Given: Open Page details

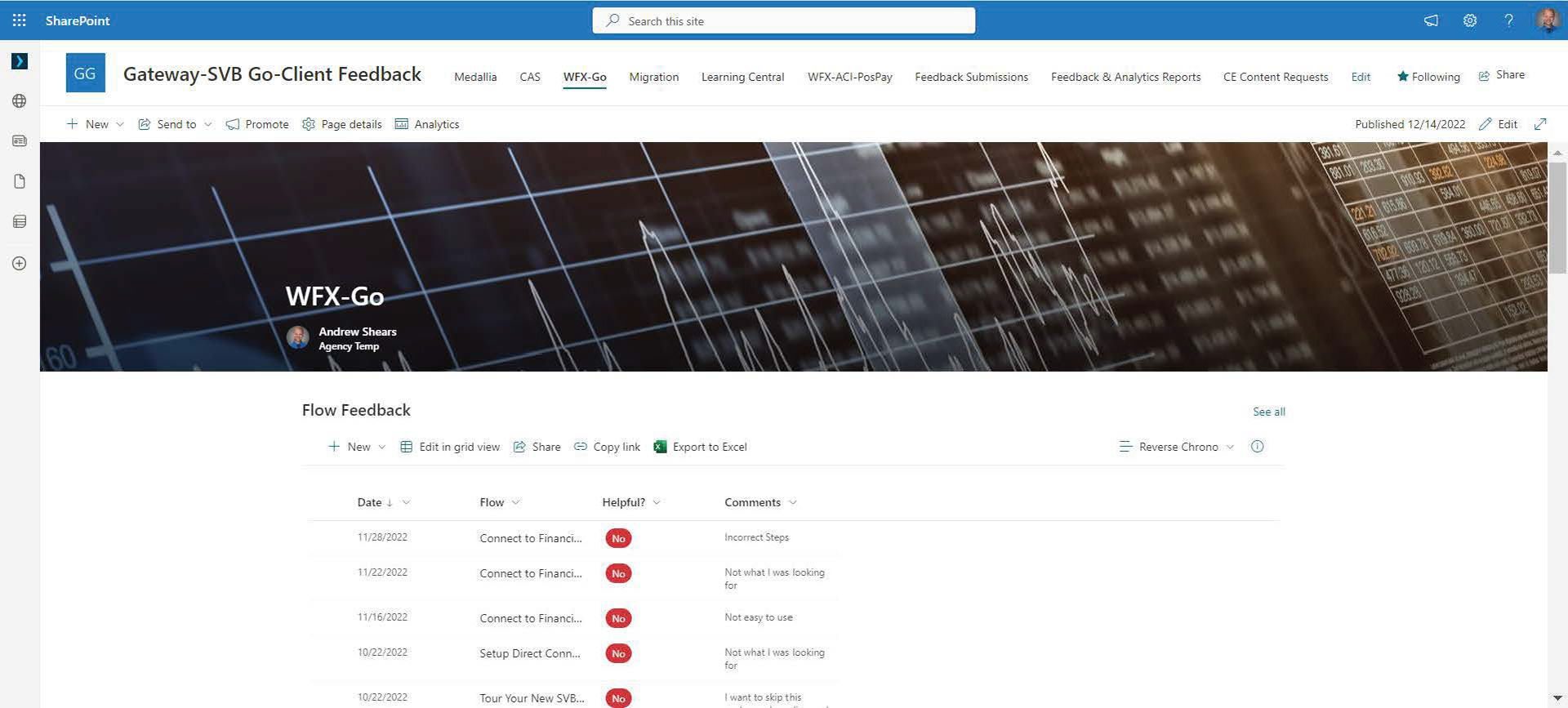Looking at the screenshot, I should pos(342,124).
